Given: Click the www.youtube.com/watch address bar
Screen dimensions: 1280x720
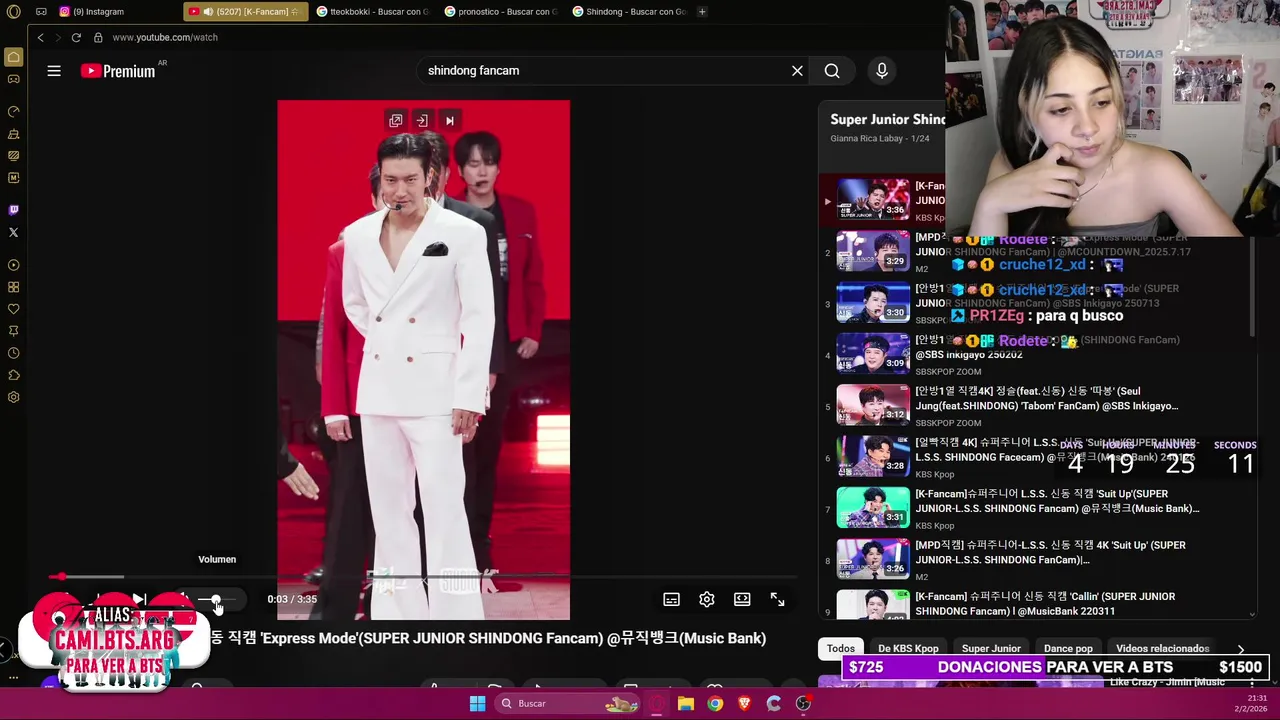Looking at the screenshot, I should (x=165, y=37).
